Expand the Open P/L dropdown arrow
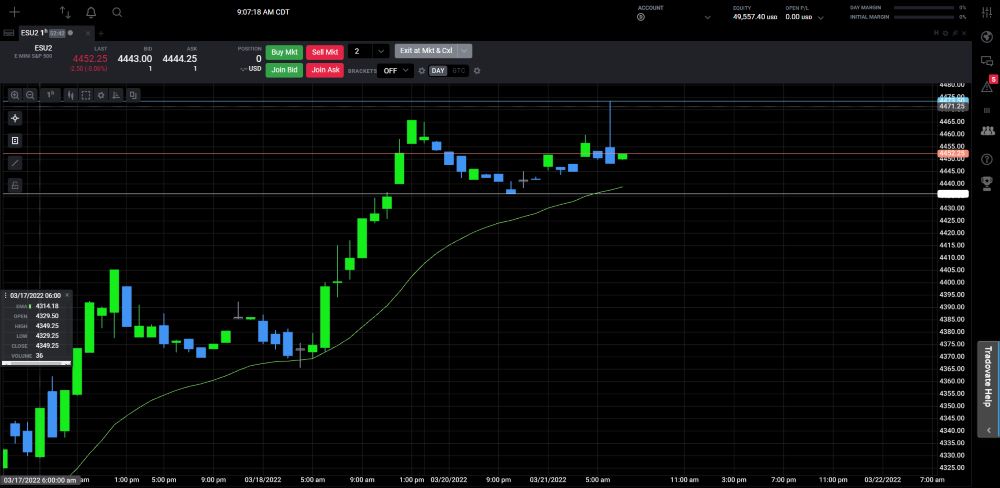Image resolution: width=1000 pixels, height=488 pixels. tap(820, 17)
